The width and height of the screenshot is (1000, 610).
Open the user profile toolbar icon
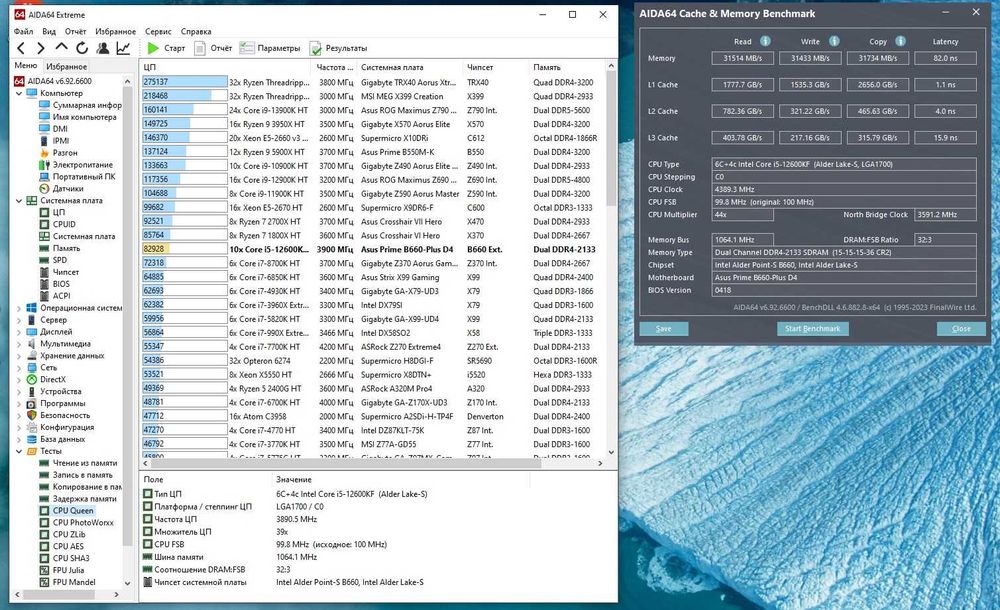(102, 48)
